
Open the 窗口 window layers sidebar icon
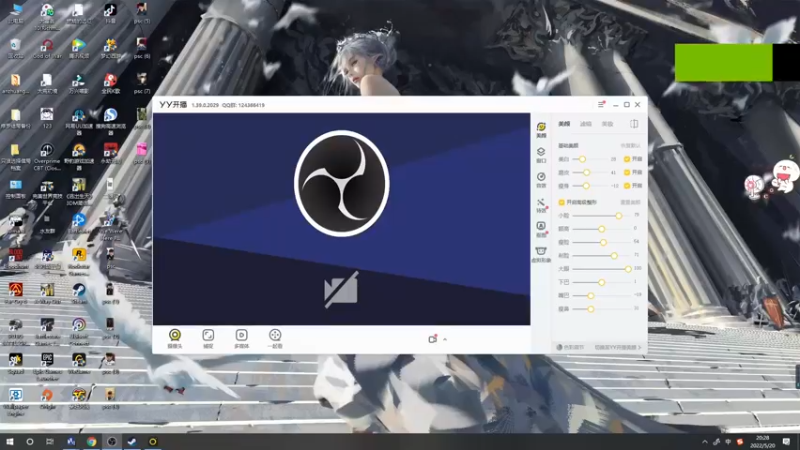(541, 155)
